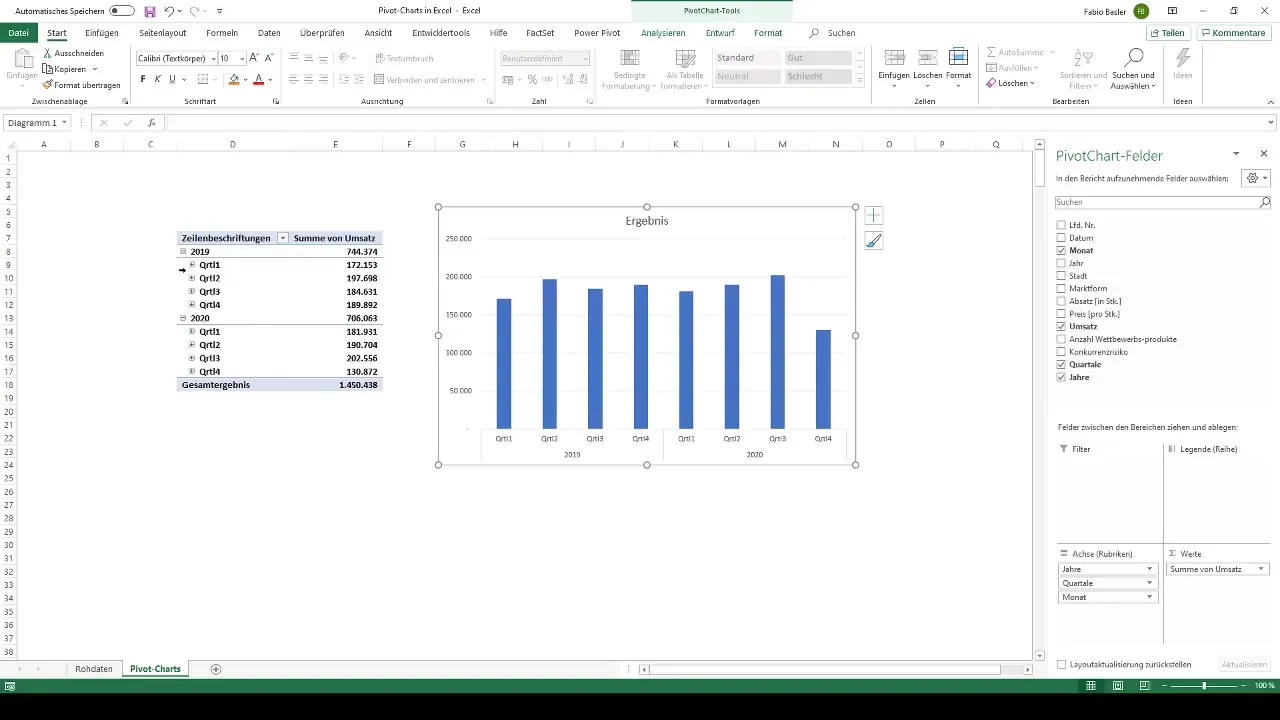Collapse the 2020 pivot group

pos(182,318)
